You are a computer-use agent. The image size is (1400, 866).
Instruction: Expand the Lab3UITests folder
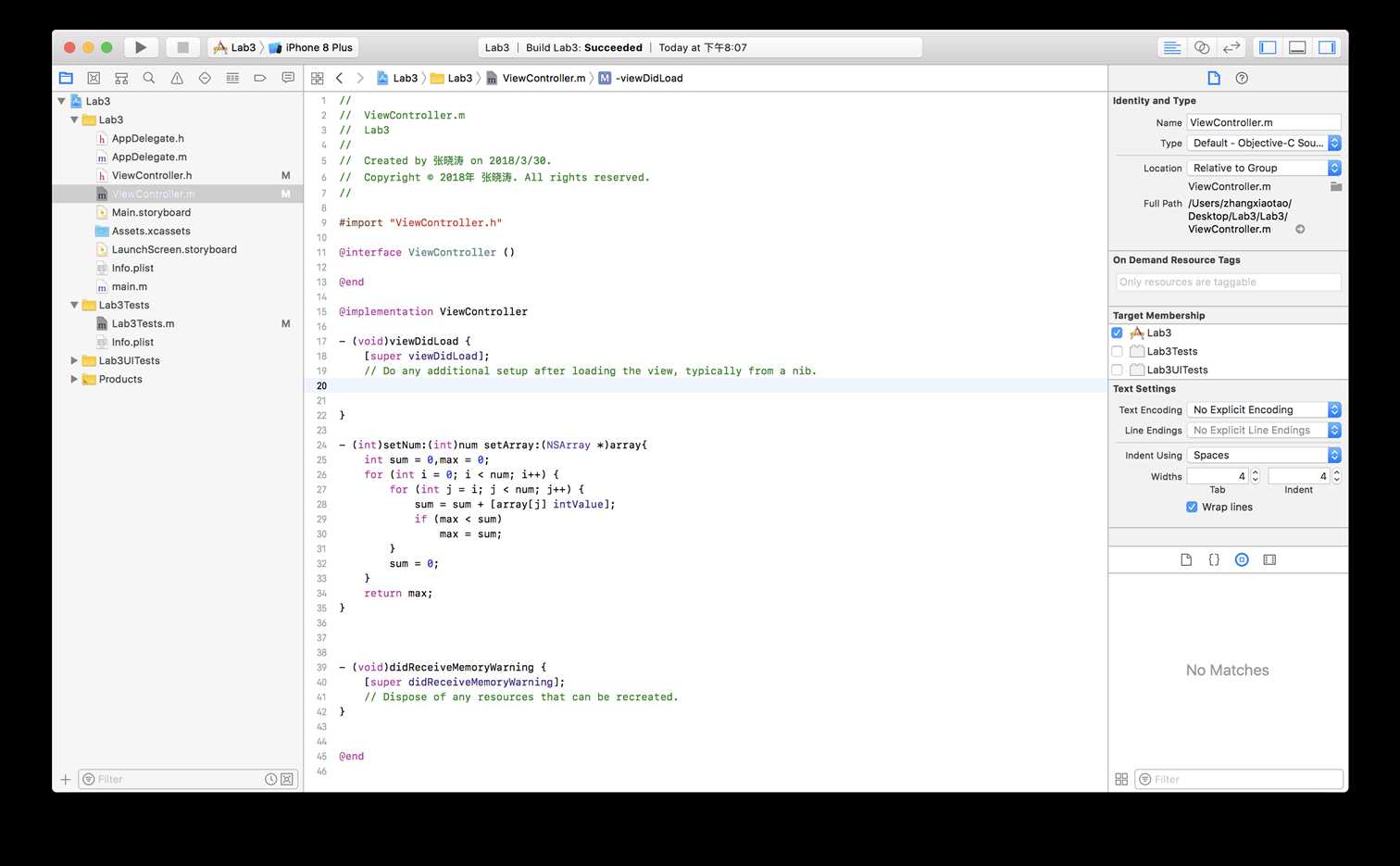[74, 360]
